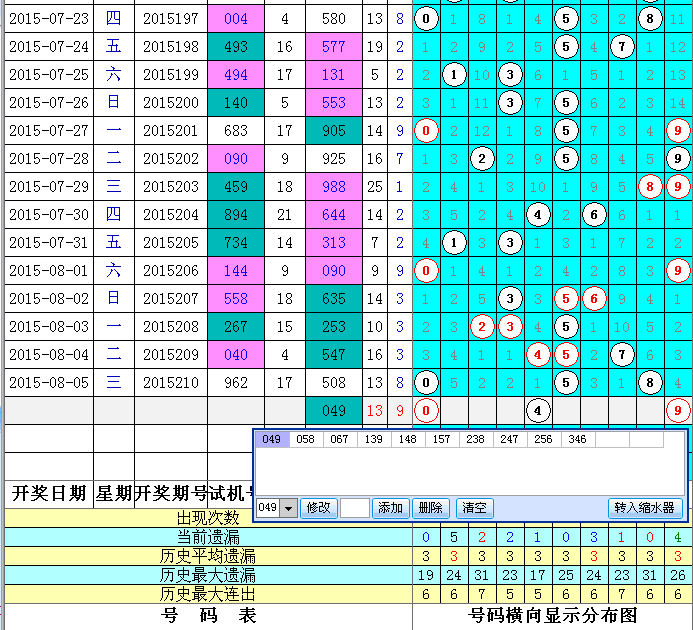This screenshot has height=630, width=693.
Task: Click the date cell 2015-08-05
Action: point(49,383)
